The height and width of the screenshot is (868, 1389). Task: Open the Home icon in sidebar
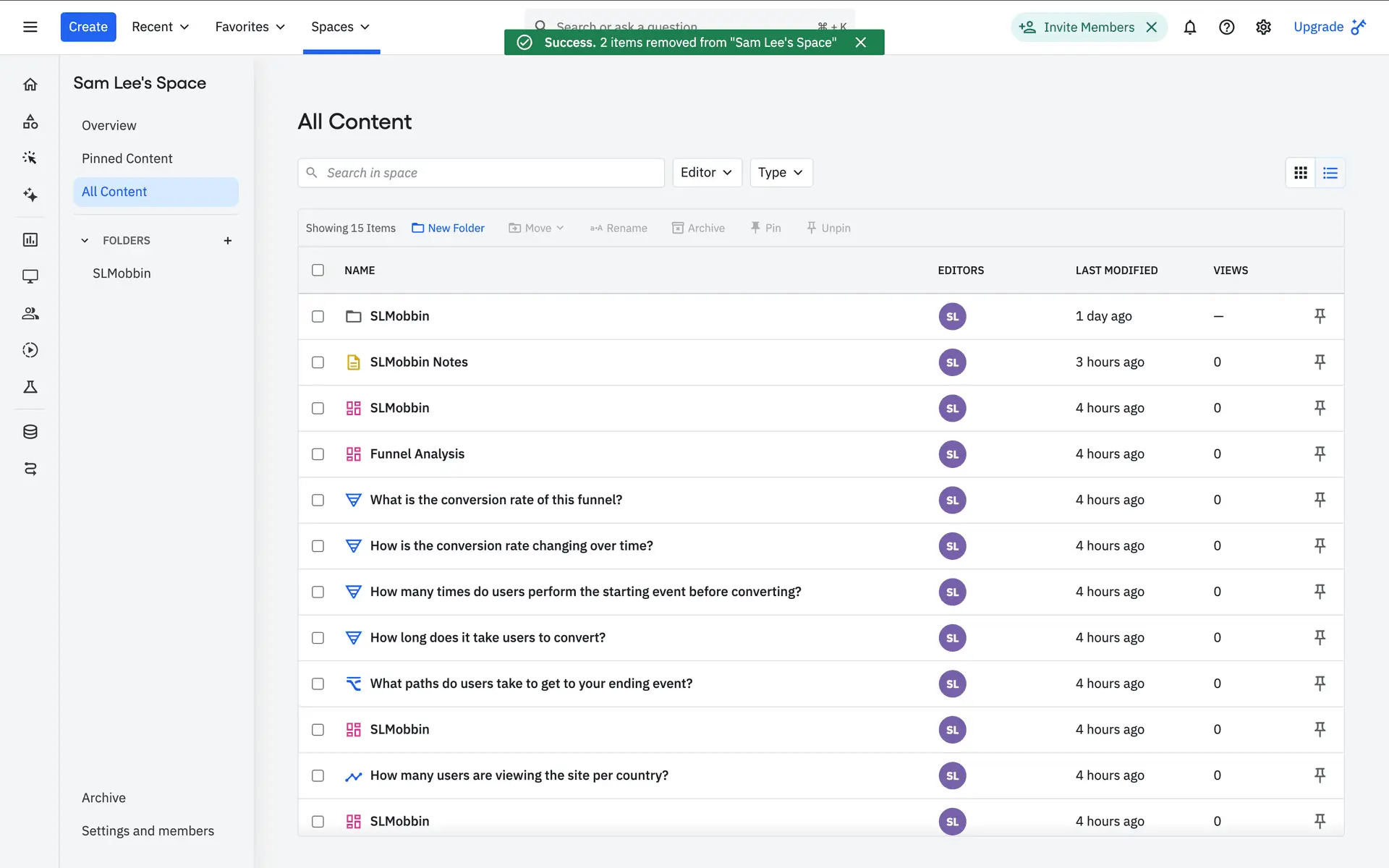(x=30, y=85)
